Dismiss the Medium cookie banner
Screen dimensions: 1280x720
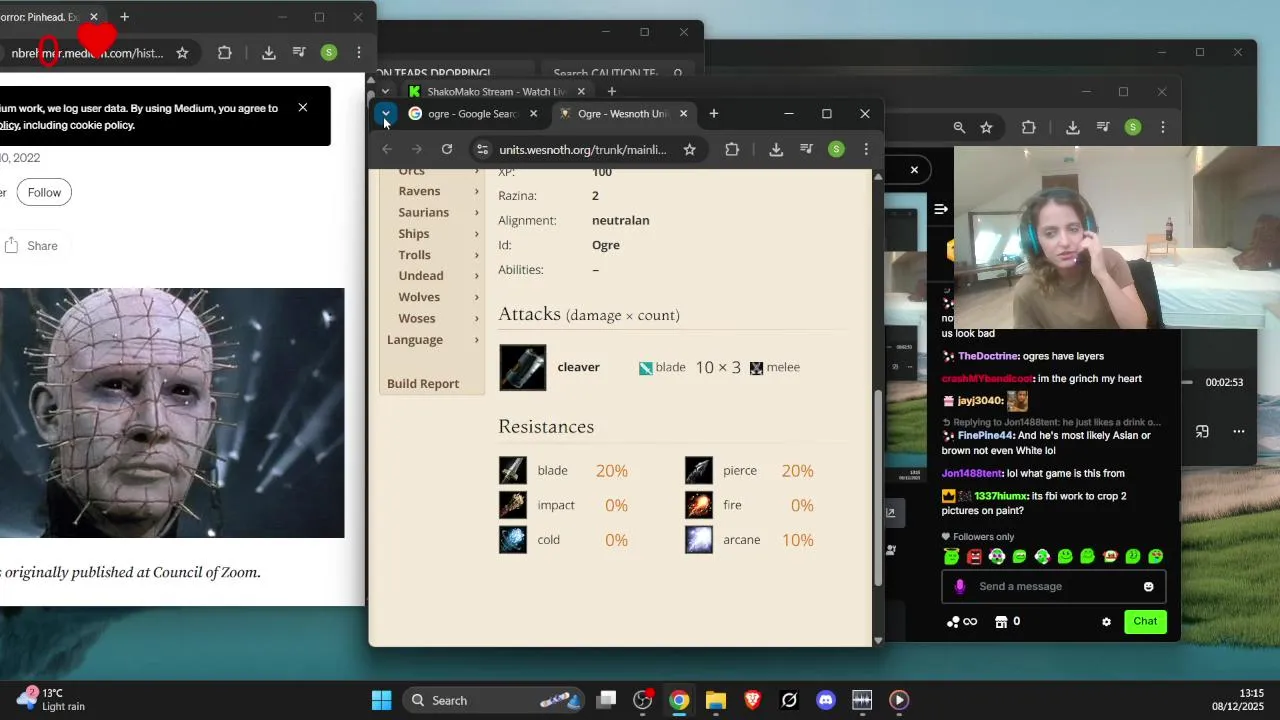coord(303,107)
